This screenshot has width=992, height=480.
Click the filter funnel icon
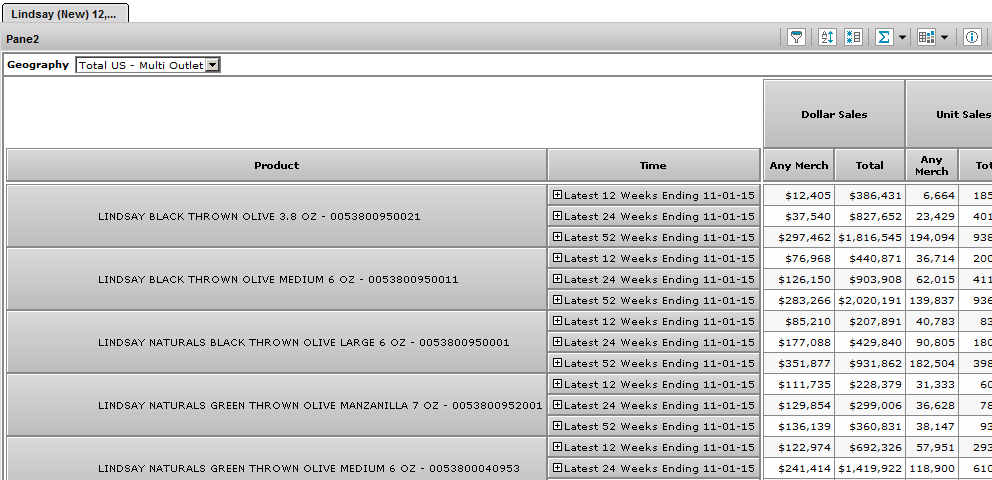point(796,37)
